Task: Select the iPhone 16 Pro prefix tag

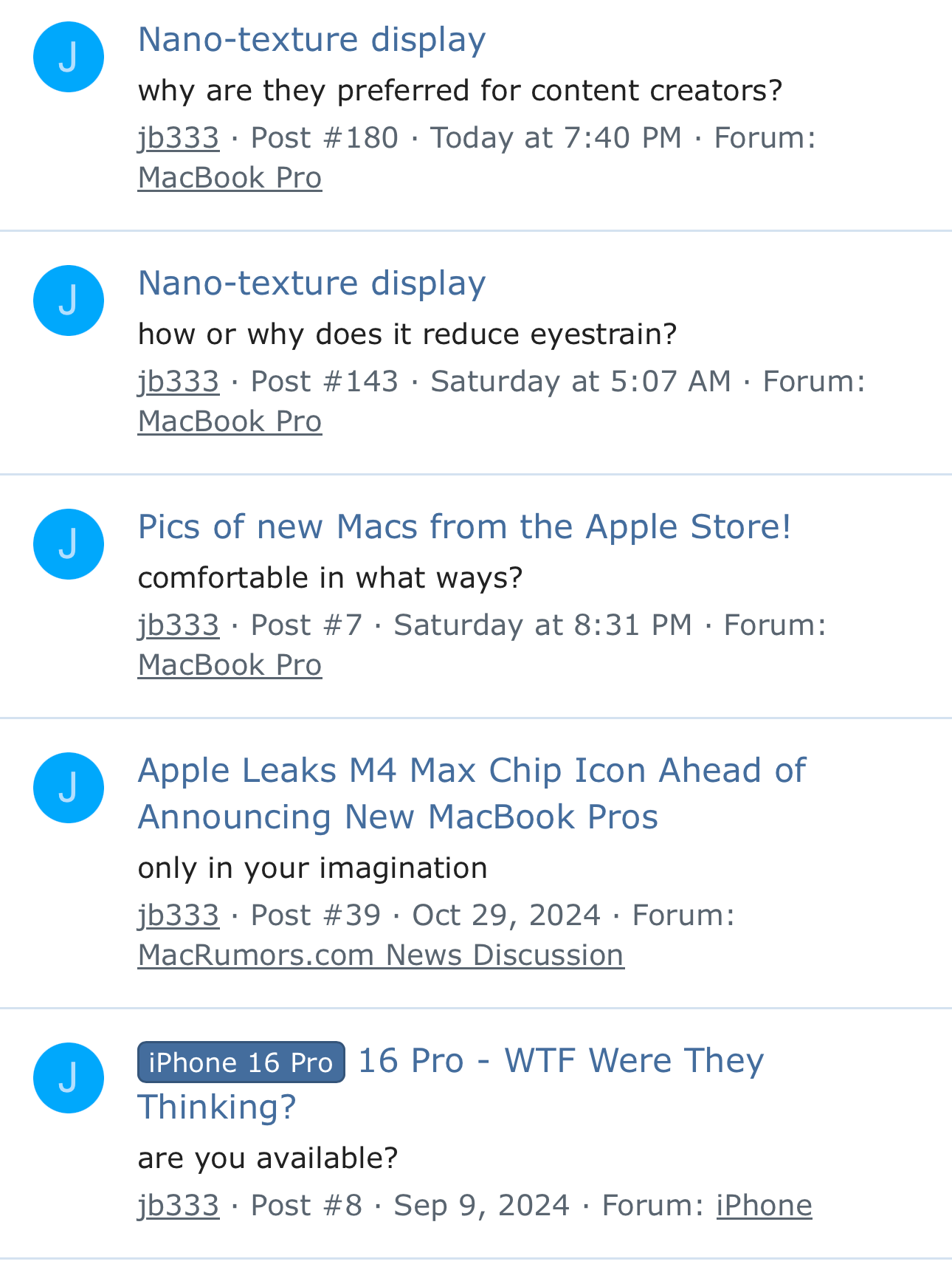Action: [241, 1062]
